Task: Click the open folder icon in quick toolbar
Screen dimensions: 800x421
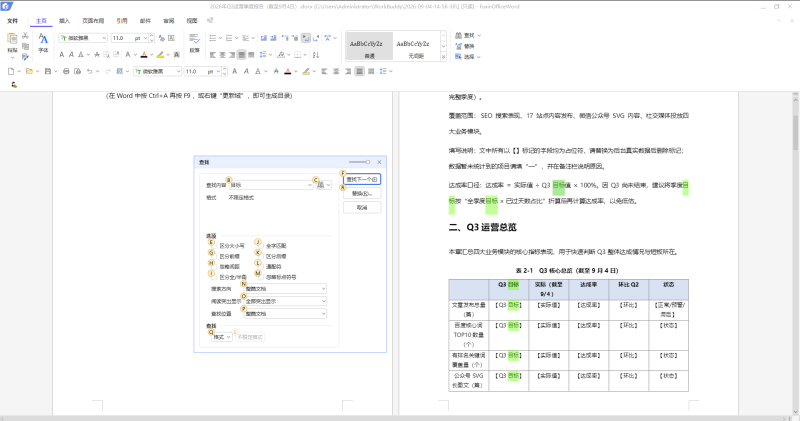Action: coord(29,71)
